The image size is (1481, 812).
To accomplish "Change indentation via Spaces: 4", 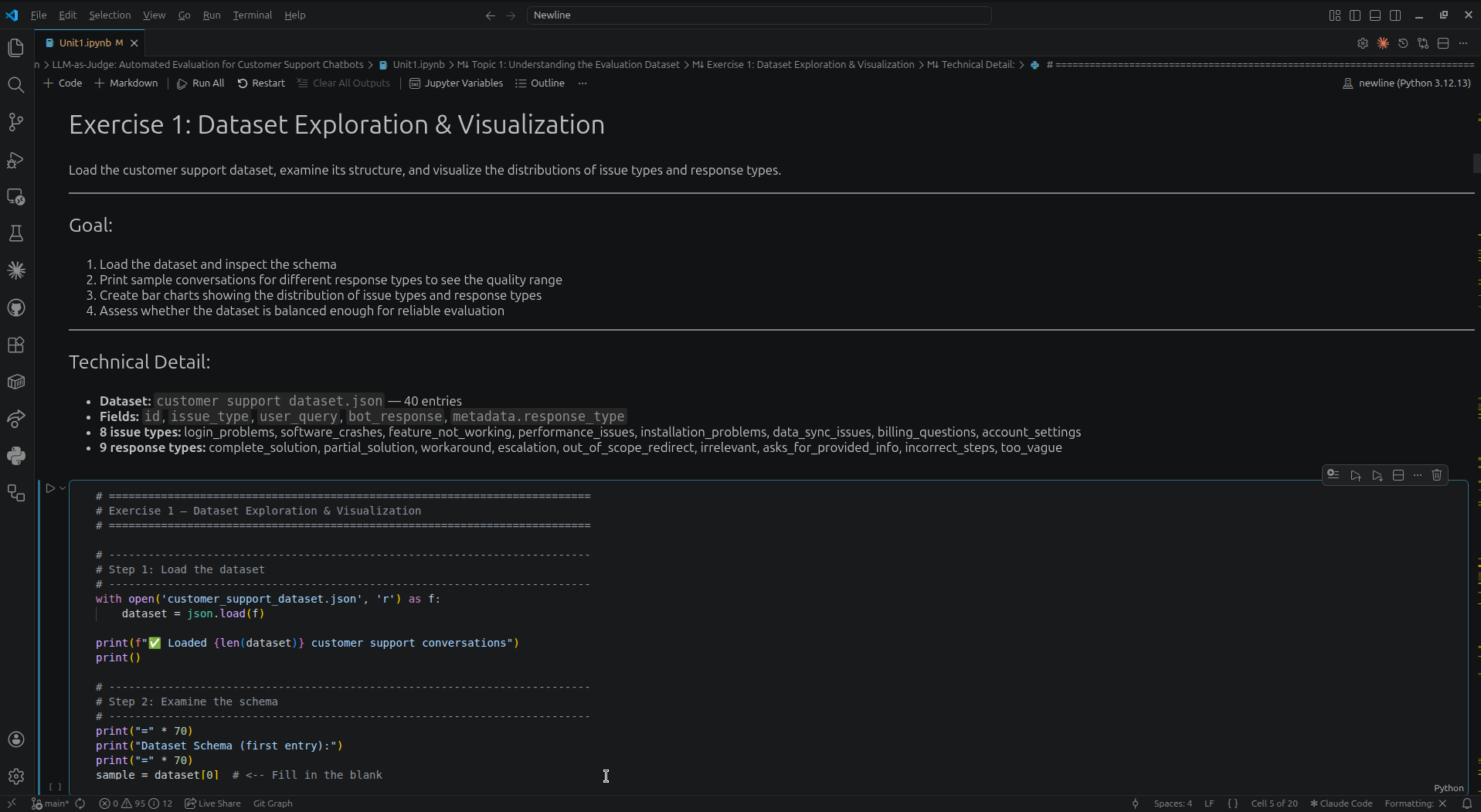I will click(1173, 804).
